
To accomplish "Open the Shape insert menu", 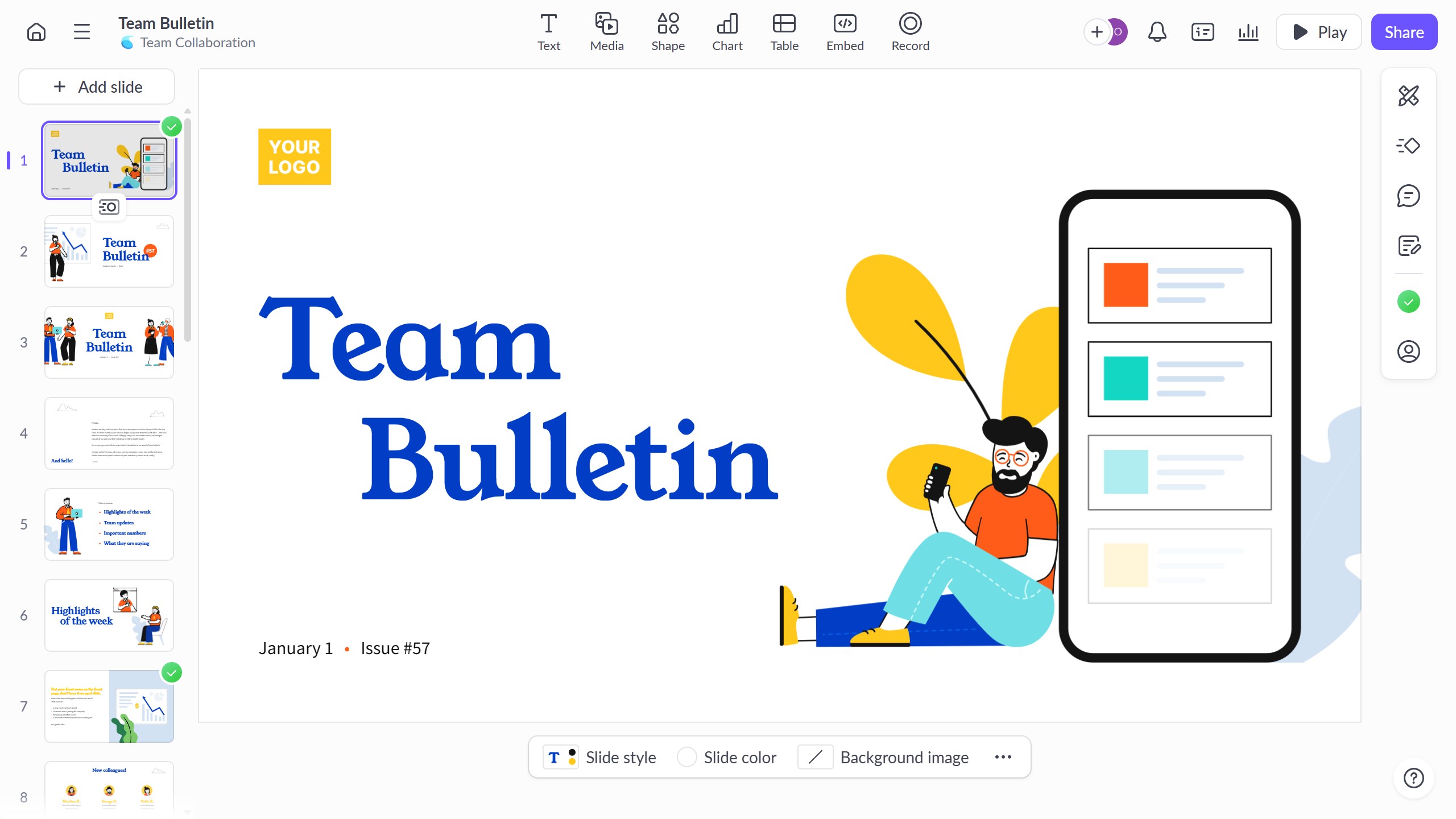I will point(668,32).
